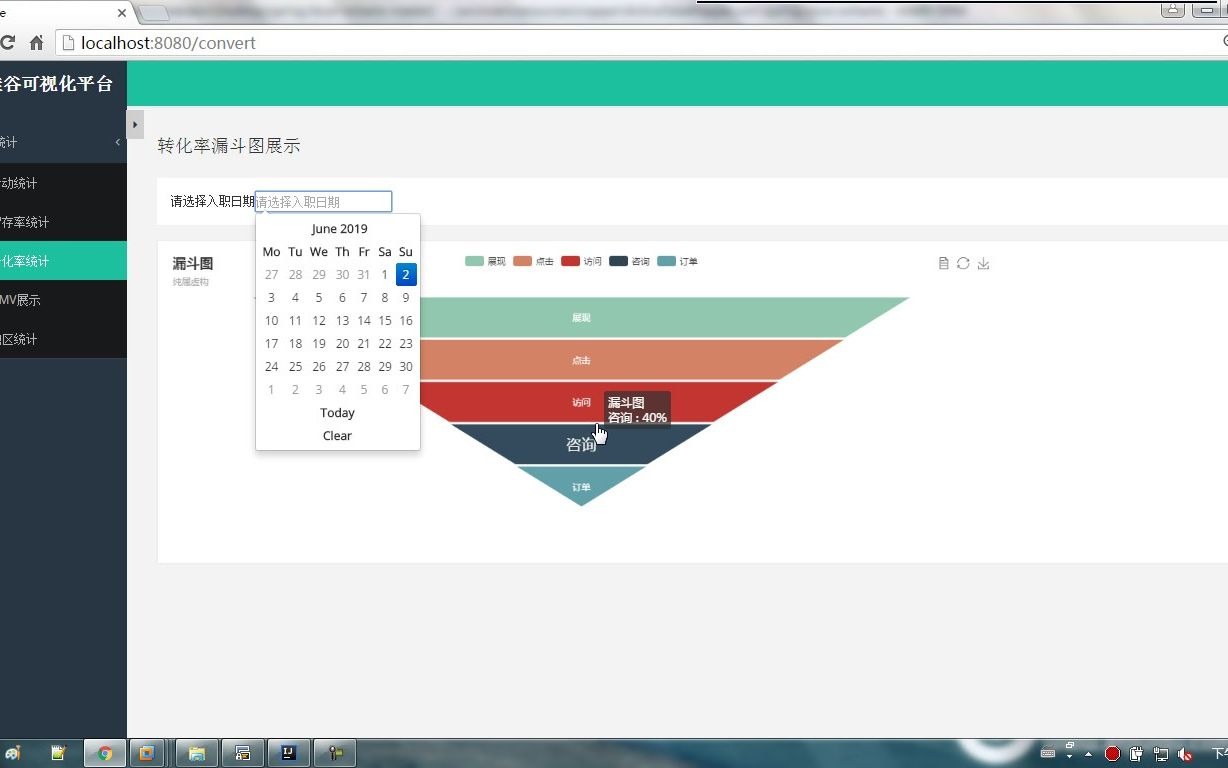The image size is (1228, 768).
Task: Click the refresh/restore icon on the chart toolbox
Action: [x=962, y=261]
